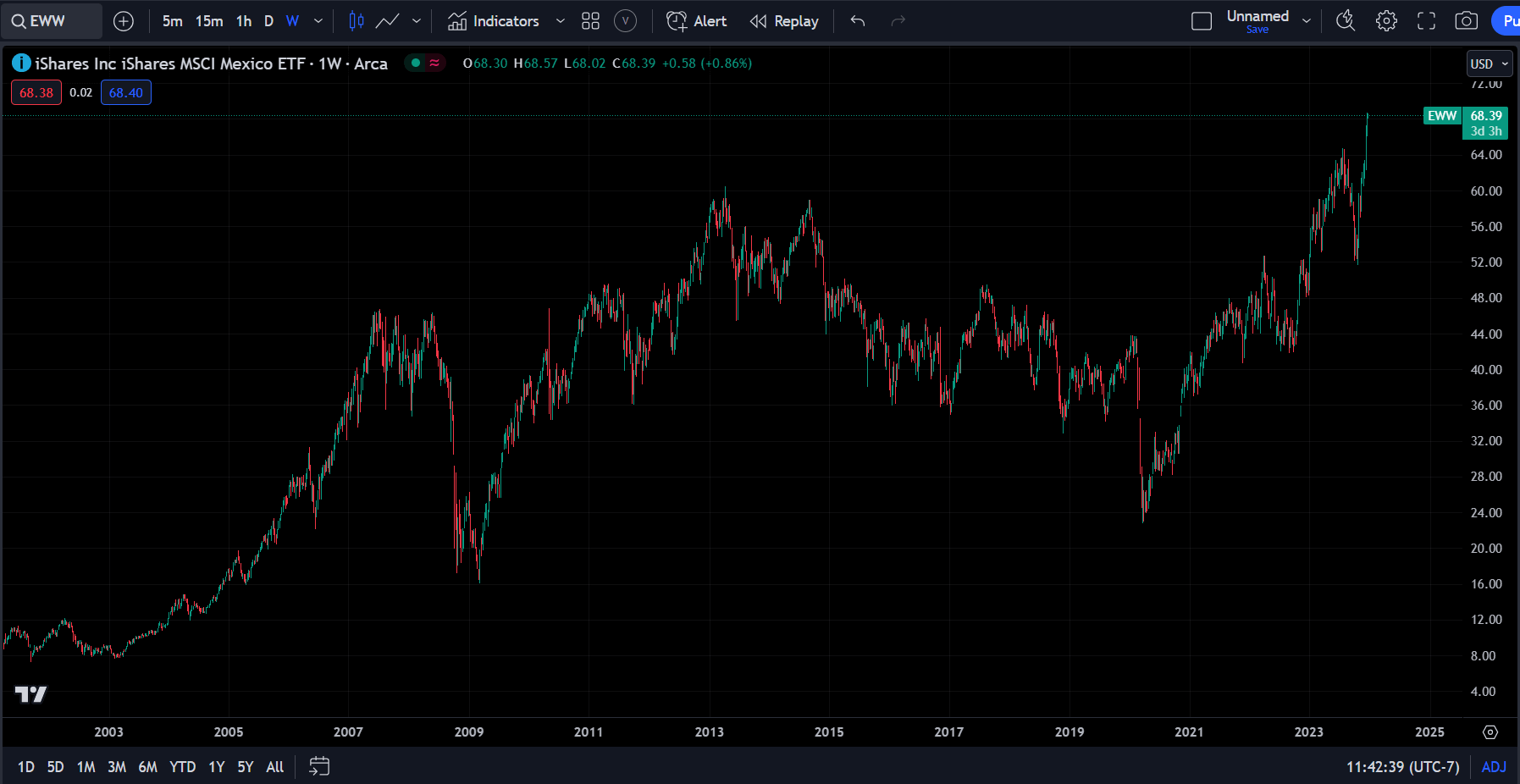This screenshot has height=784, width=1520.
Task: Start bar Replay mode
Action: click(x=784, y=21)
